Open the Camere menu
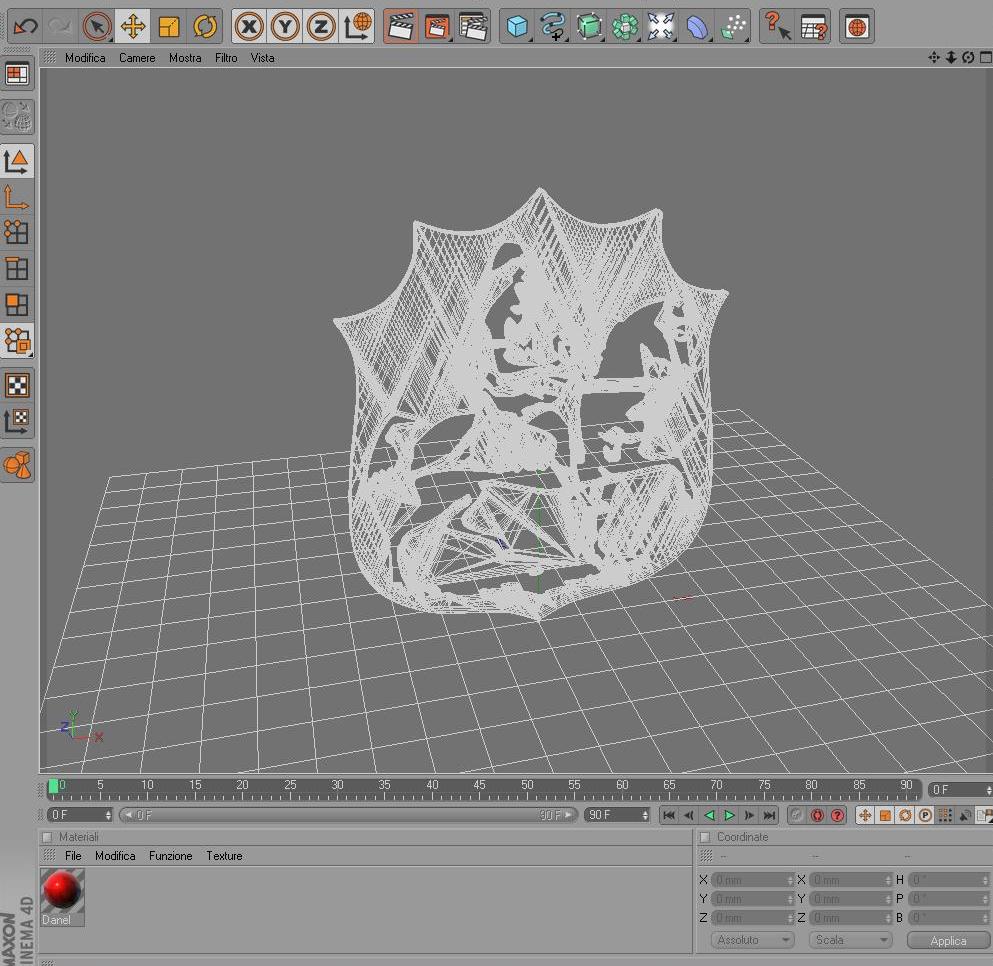Image resolution: width=993 pixels, height=966 pixels. coord(137,58)
